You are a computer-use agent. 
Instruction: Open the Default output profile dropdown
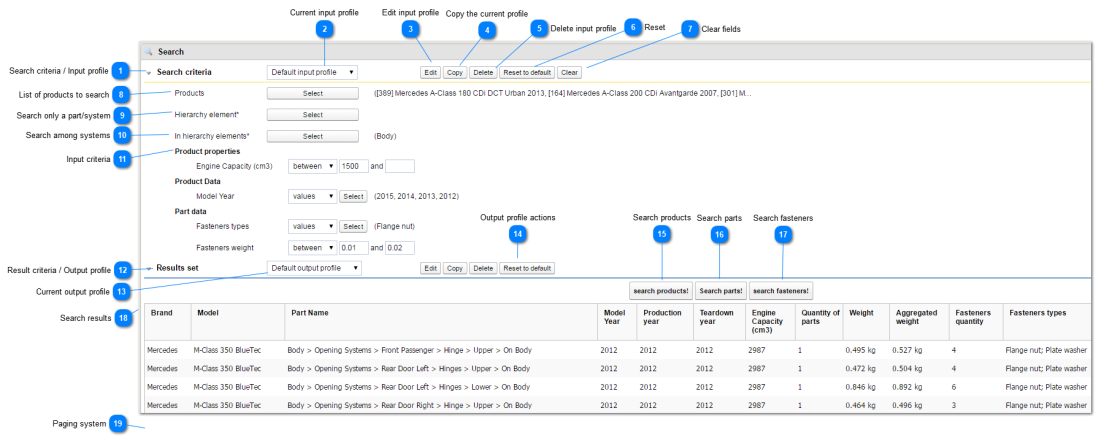pyautogui.click(x=315, y=268)
